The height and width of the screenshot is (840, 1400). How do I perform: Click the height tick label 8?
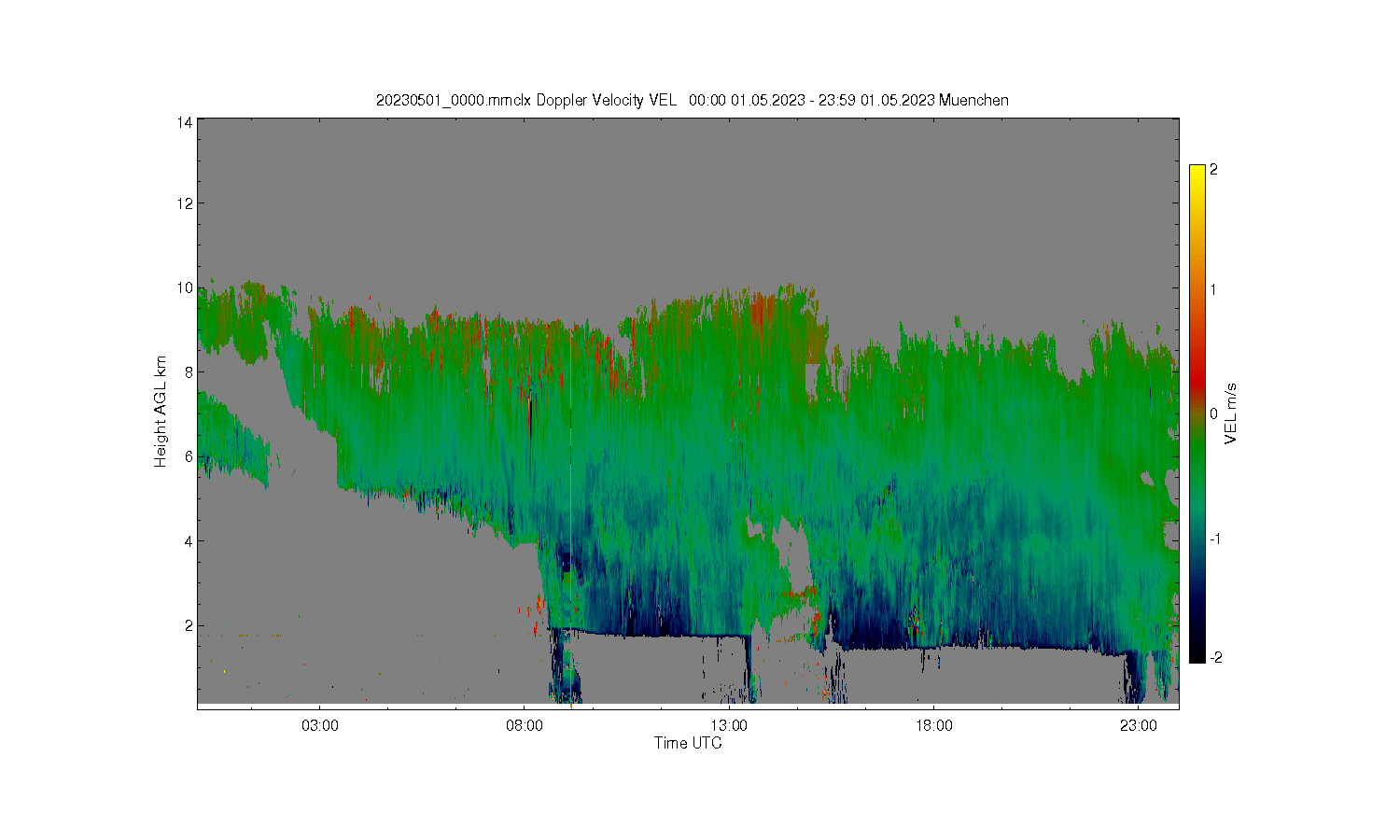(189, 371)
